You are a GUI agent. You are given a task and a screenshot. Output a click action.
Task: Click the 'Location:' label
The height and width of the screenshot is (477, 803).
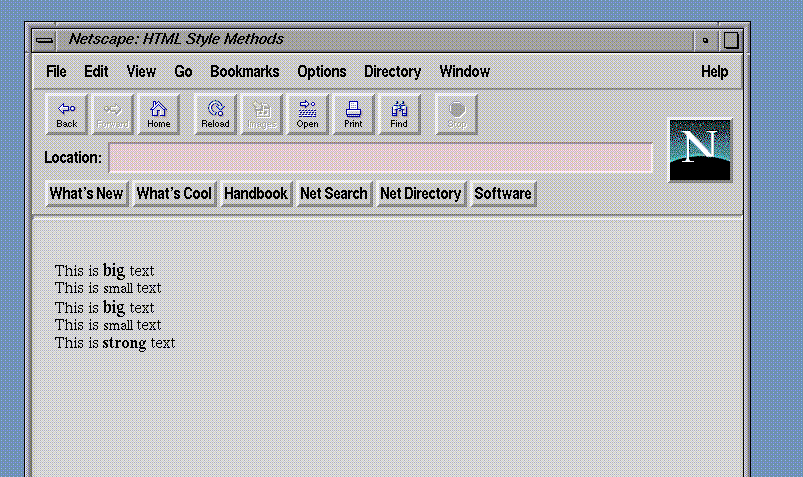click(73, 157)
